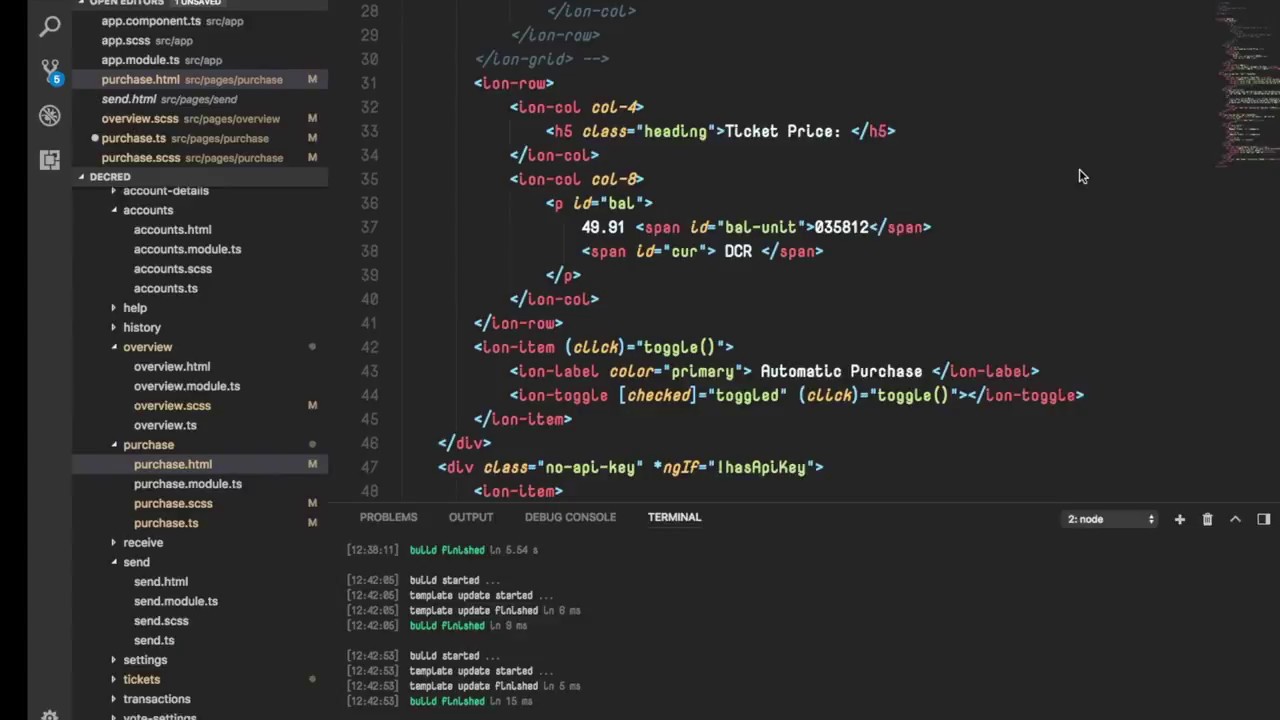
Task: Switch to the PROBLEMS tab
Action: point(388,517)
